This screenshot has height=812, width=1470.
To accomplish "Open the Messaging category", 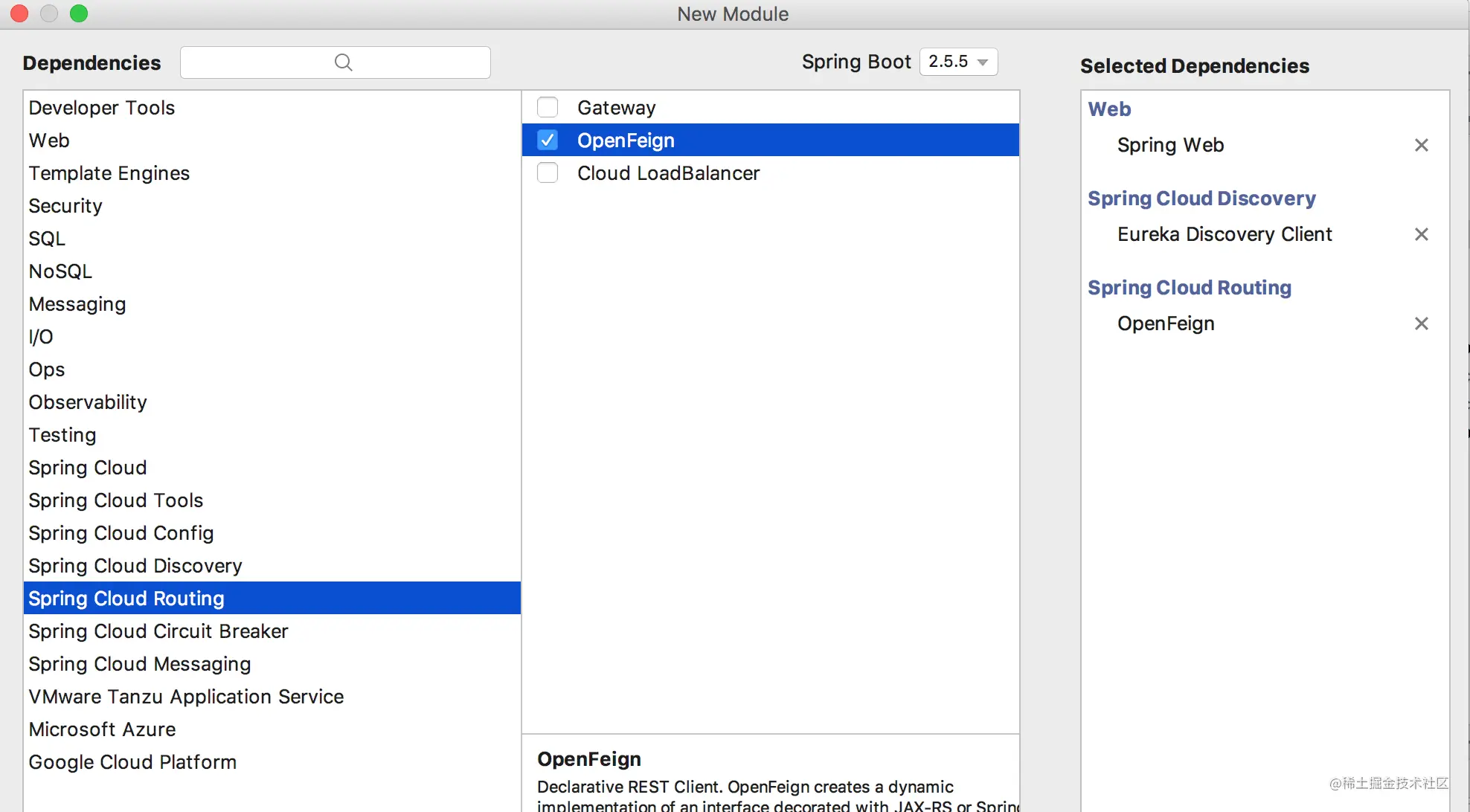I will (272, 304).
